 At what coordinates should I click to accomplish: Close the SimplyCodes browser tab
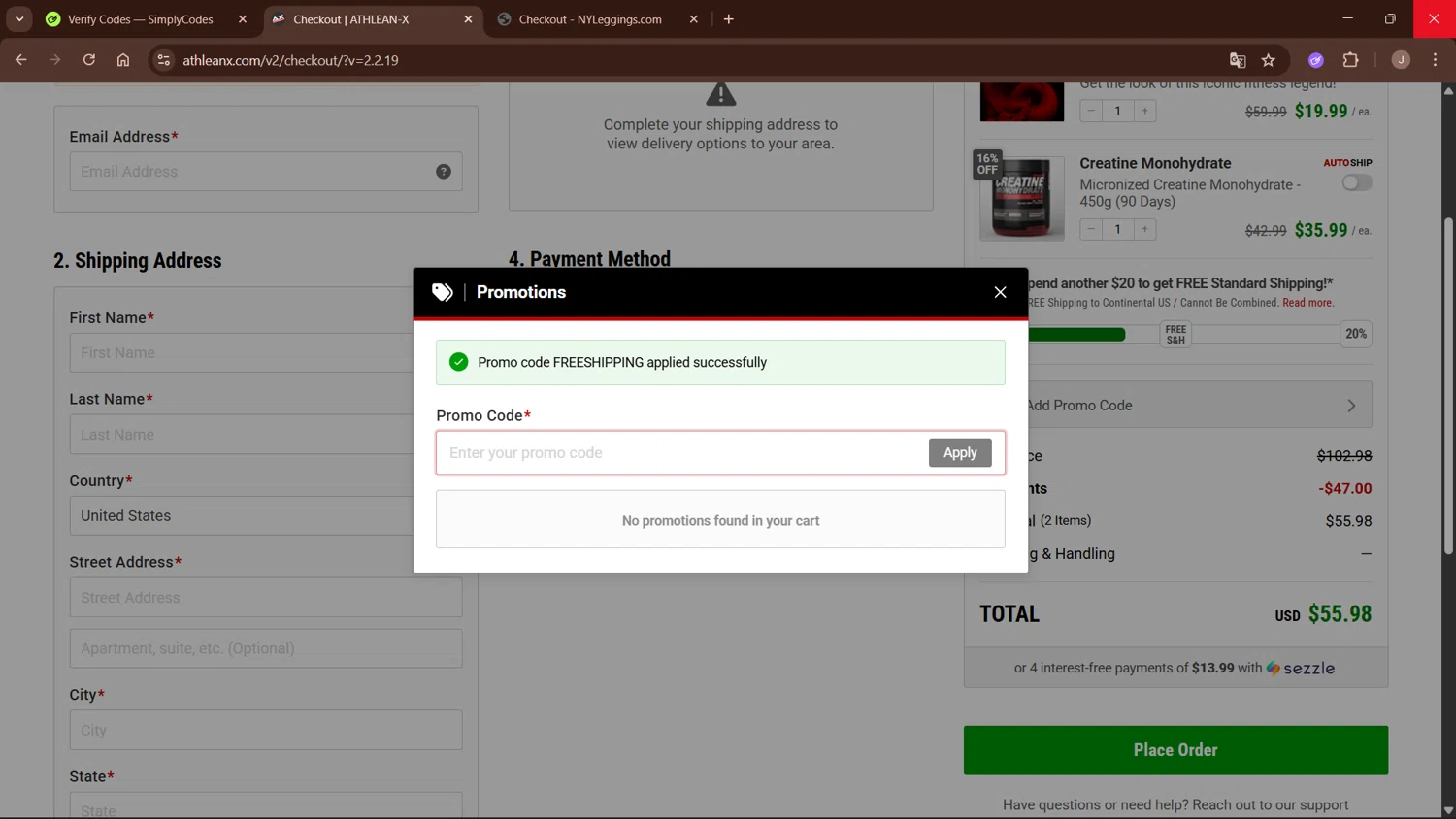243,19
